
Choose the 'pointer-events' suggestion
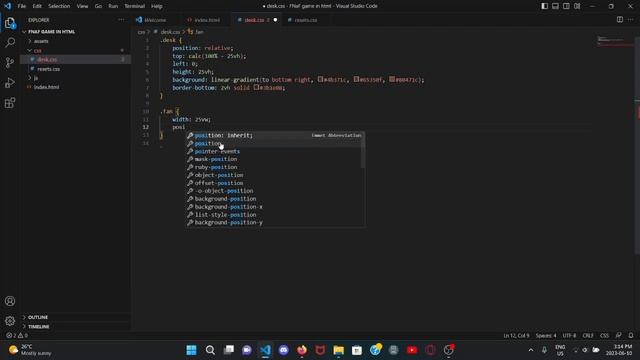coord(273,151)
